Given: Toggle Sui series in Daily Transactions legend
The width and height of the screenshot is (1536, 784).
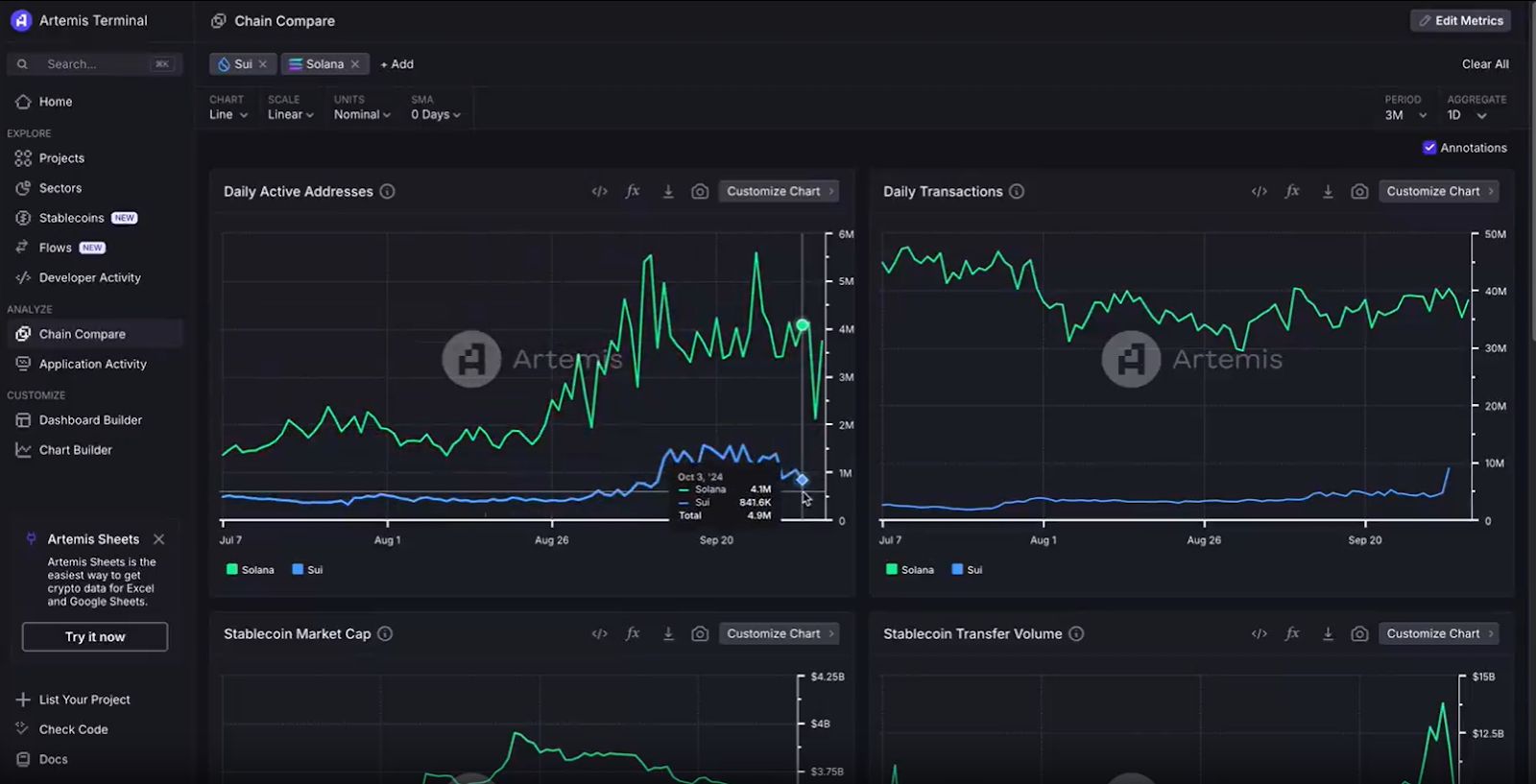Looking at the screenshot, I should click(967, 570).
